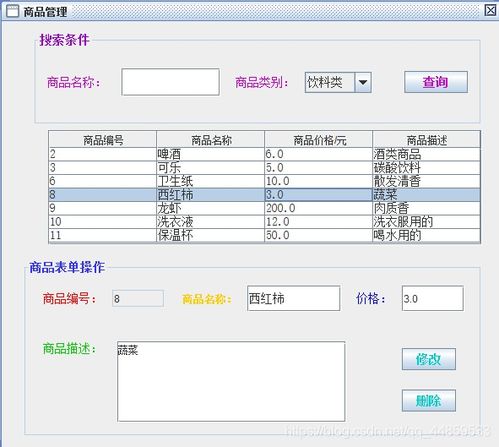
Task: Click the 商品描述 column header
Action: click(x=427, y=140)
